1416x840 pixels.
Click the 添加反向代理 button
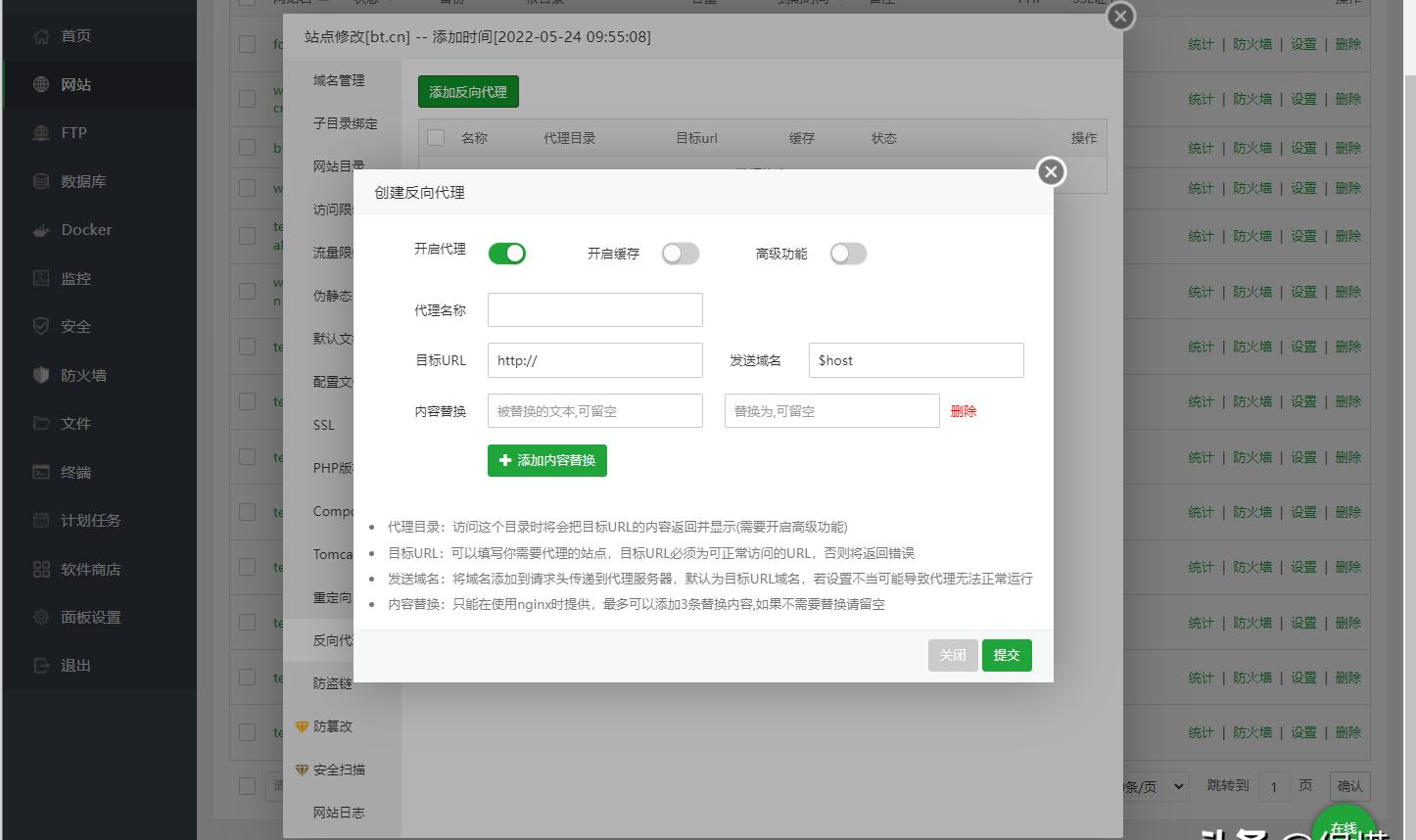468,92
